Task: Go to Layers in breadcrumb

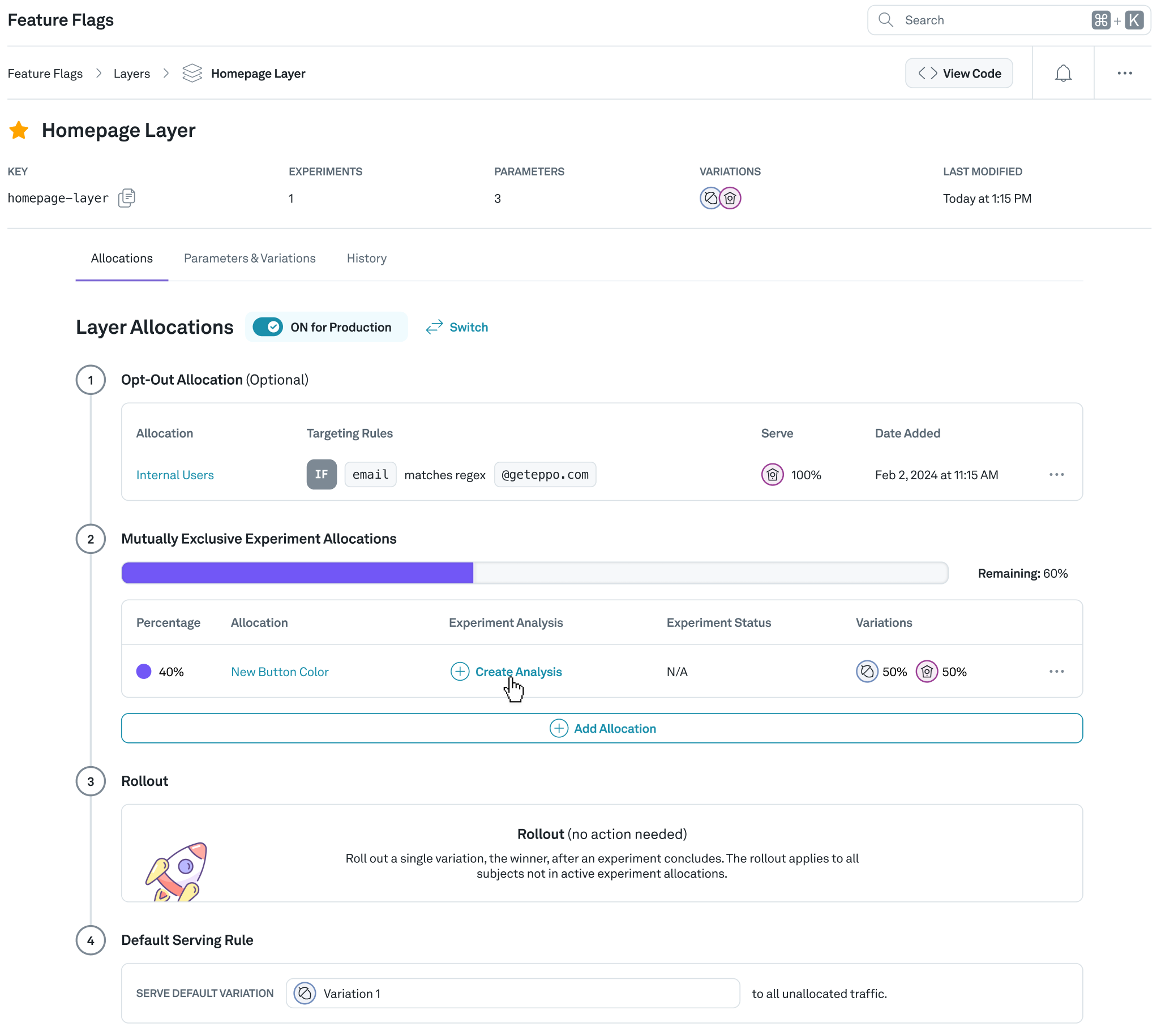Action: 131,74
